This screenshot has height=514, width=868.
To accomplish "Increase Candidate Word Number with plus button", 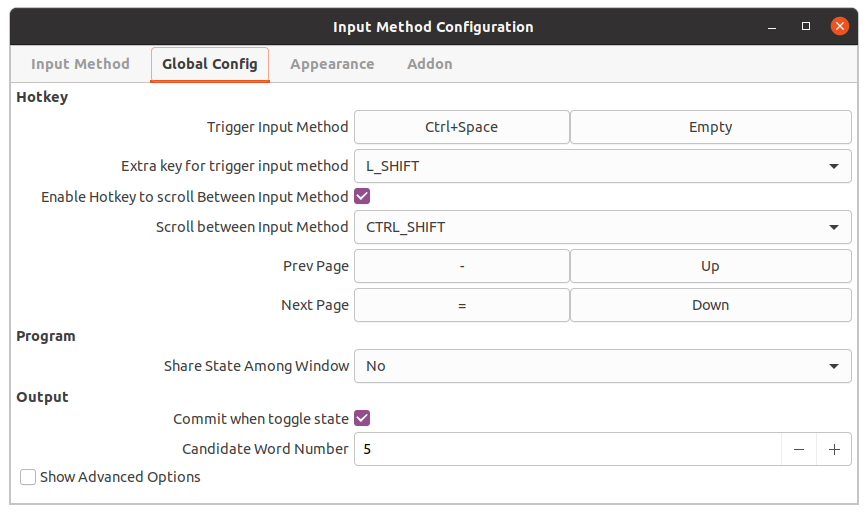I will point(834,450).
